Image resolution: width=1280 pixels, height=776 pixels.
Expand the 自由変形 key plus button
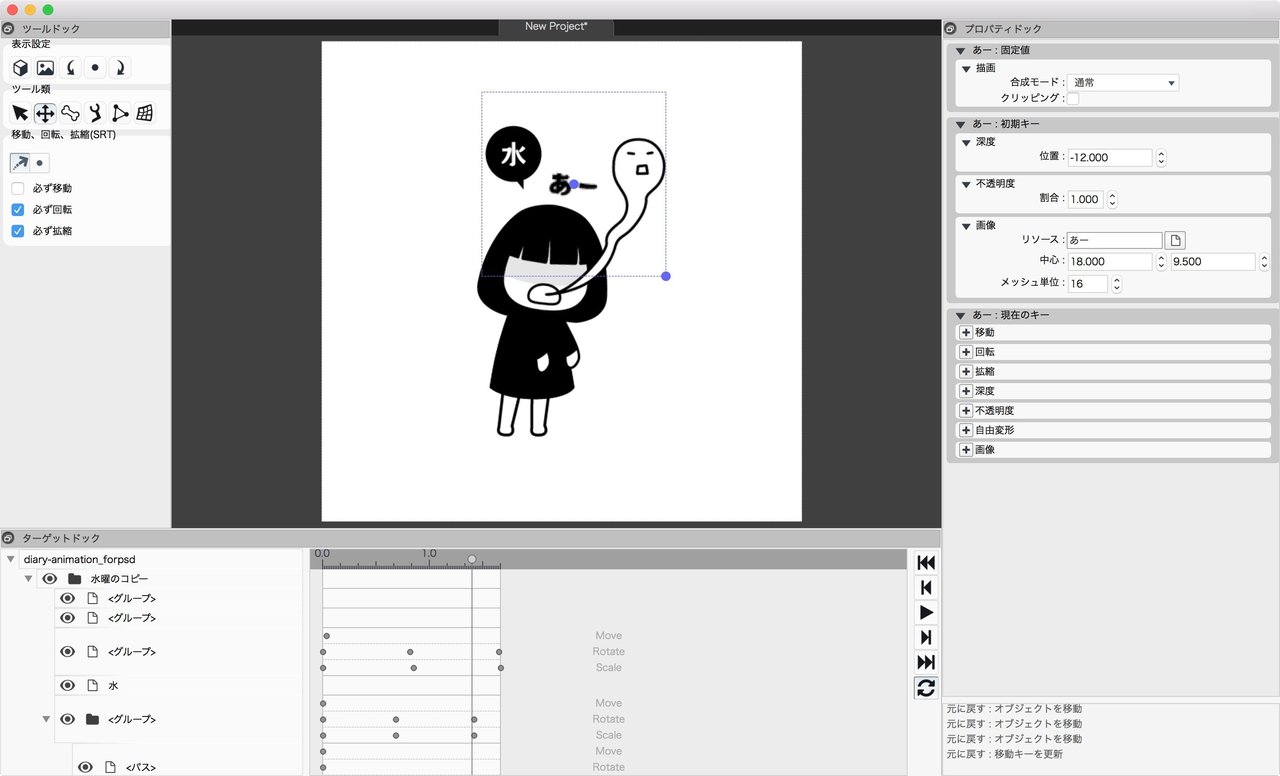pyautogui.click(x=966, y=430)
